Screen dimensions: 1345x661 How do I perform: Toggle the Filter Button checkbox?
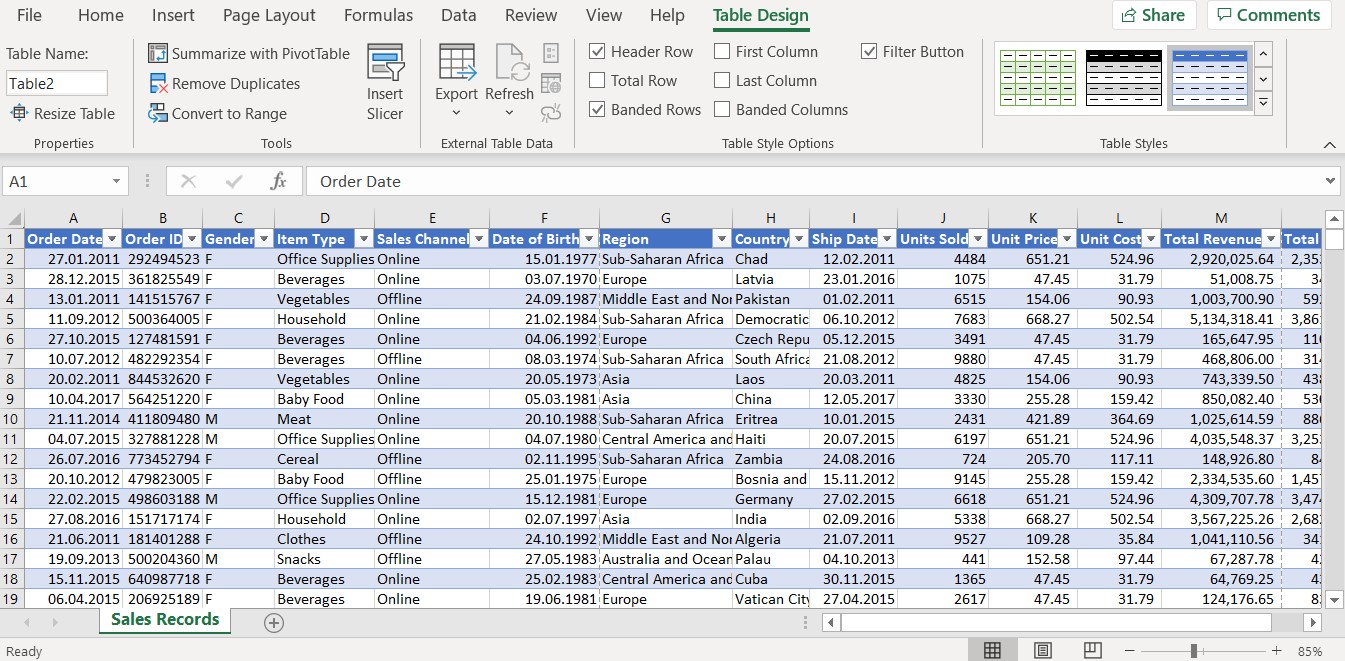point(869,52)
